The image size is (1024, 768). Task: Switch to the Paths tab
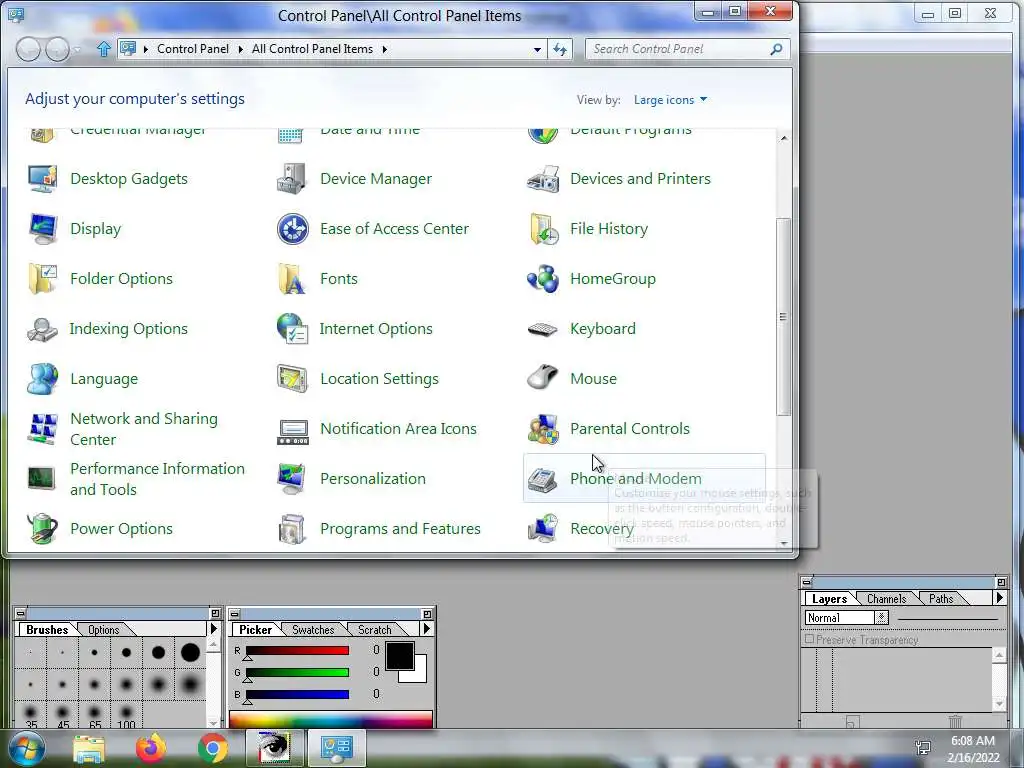940,598
